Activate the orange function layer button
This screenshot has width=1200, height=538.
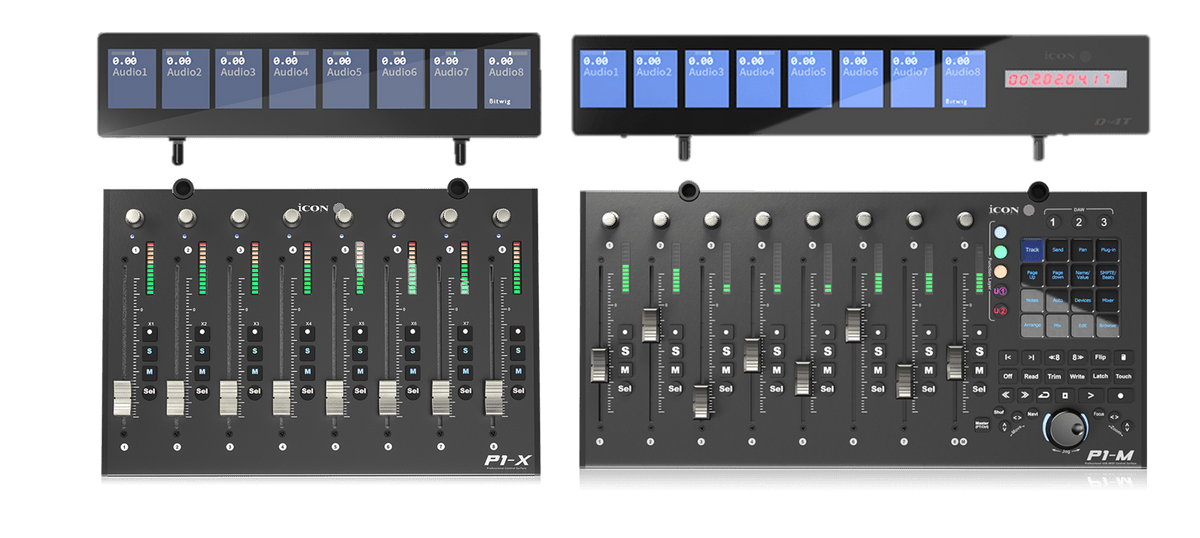click(x=1000, y=271)
